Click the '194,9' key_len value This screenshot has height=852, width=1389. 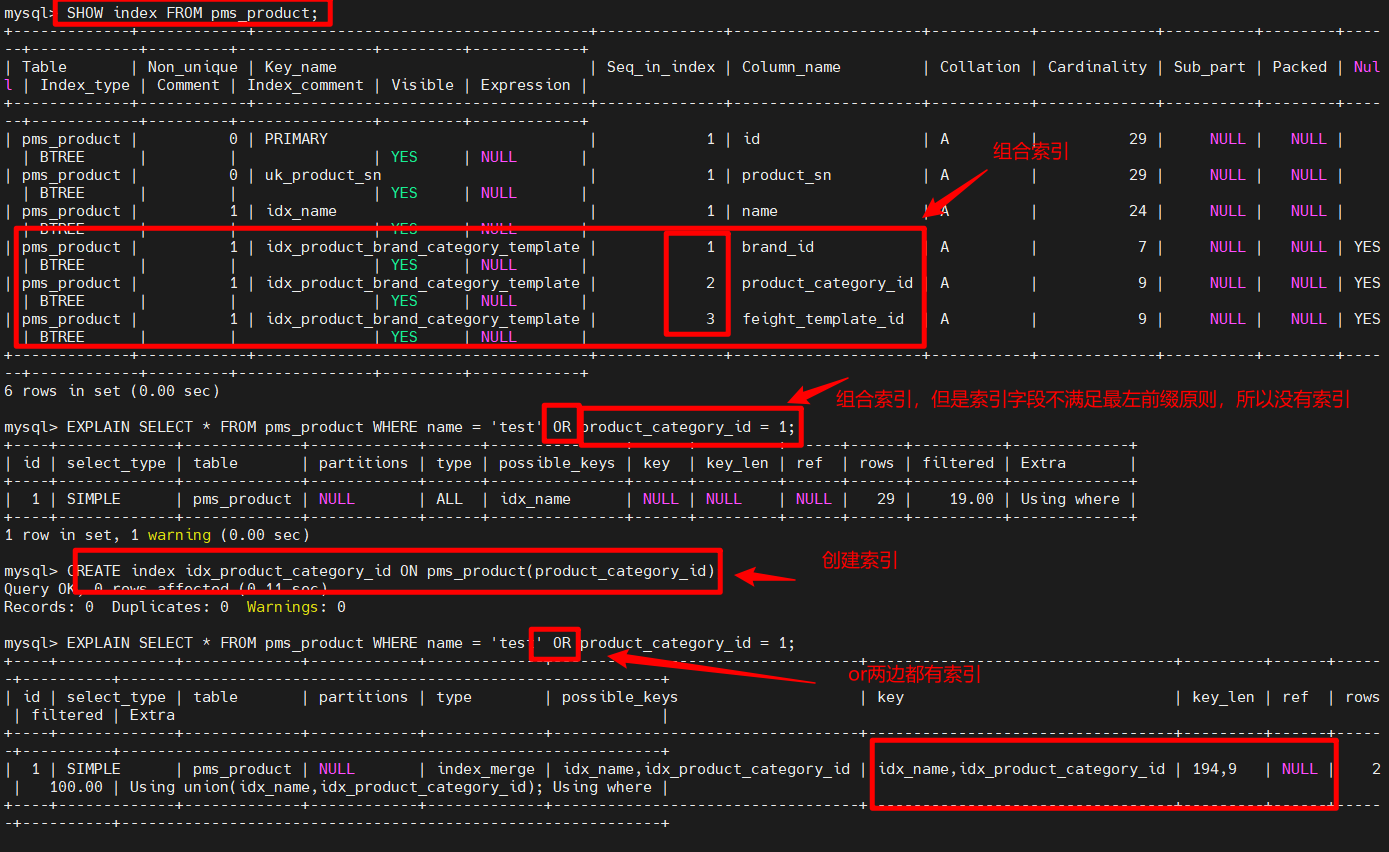coord(1214,769)
